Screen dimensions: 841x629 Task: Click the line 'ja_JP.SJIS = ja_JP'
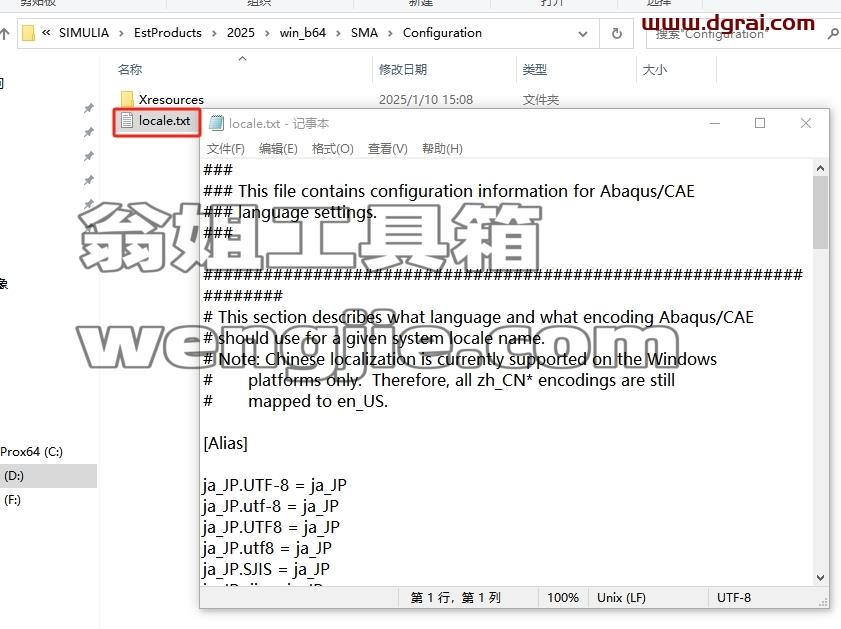point(267,569)
